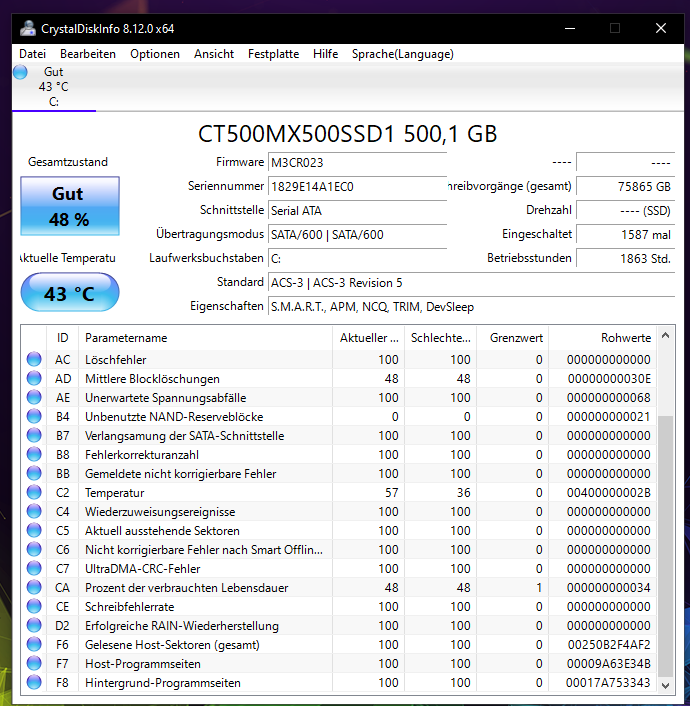Click the status orb for Wiederzuweisungsereignisse
Image resolution: width=690 pixels, height=706 pixels.
click(x=34, y=511)
